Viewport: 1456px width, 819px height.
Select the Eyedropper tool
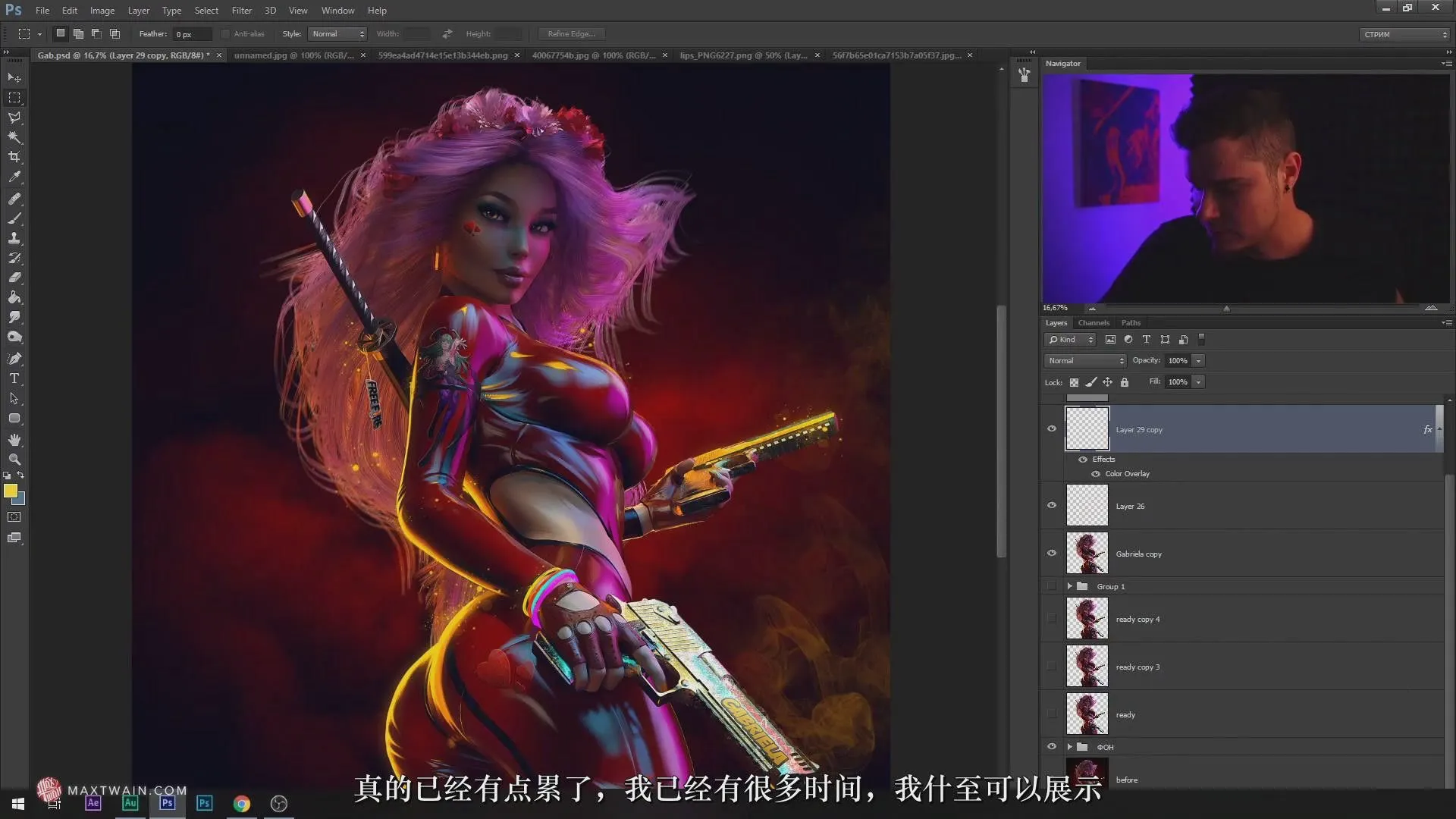point(14,177)
